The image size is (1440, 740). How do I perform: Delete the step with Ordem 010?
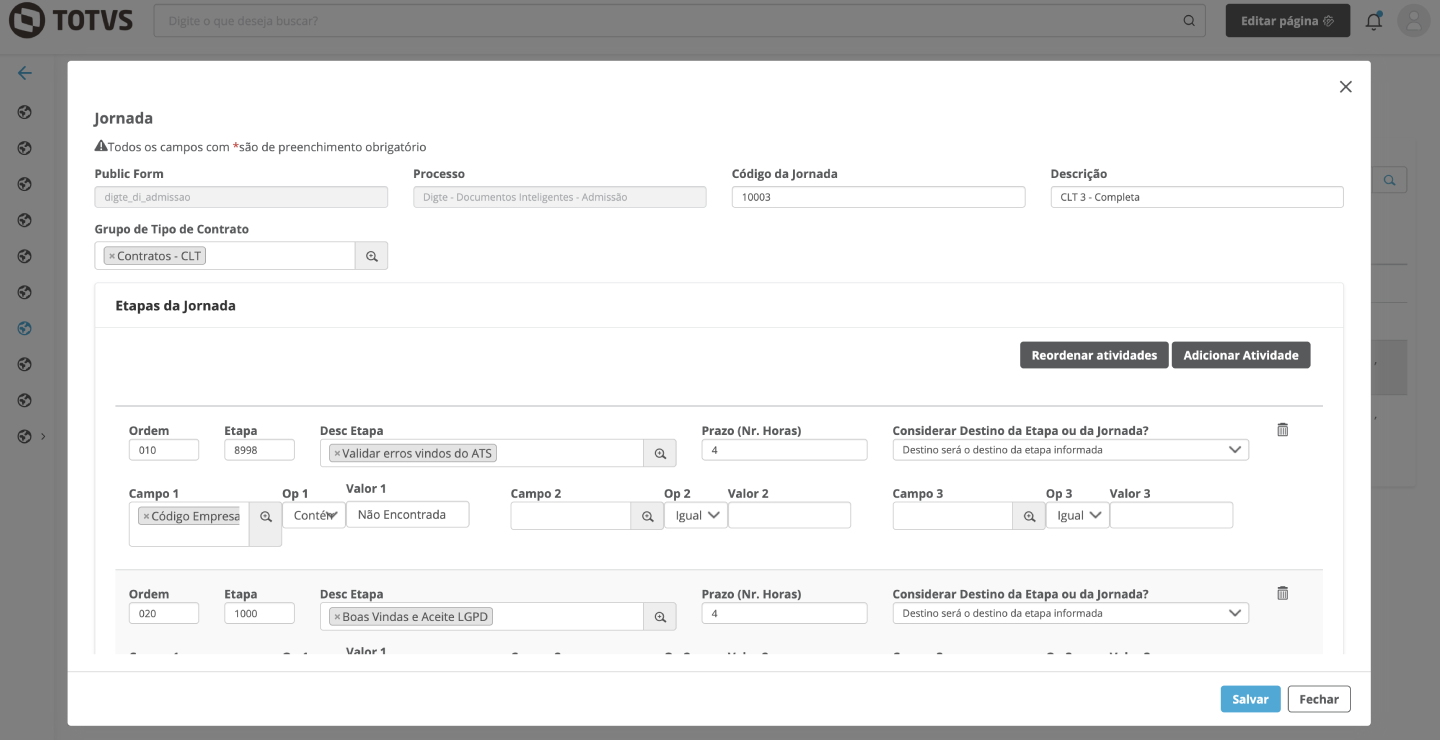click(1282, 430)
